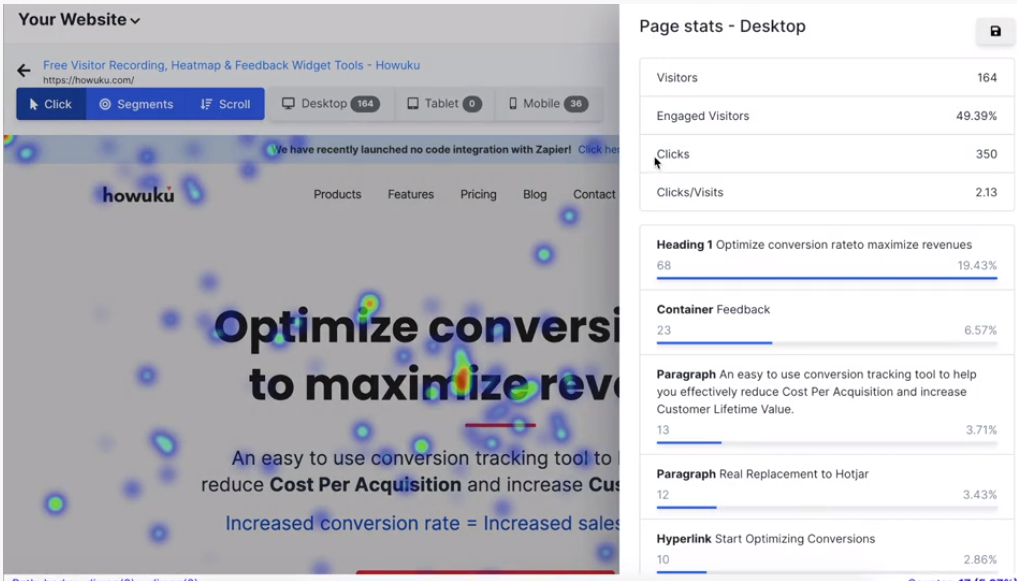Click the save icon in Page stats
The image size is (1017, 581).
[x=995, y=32]
